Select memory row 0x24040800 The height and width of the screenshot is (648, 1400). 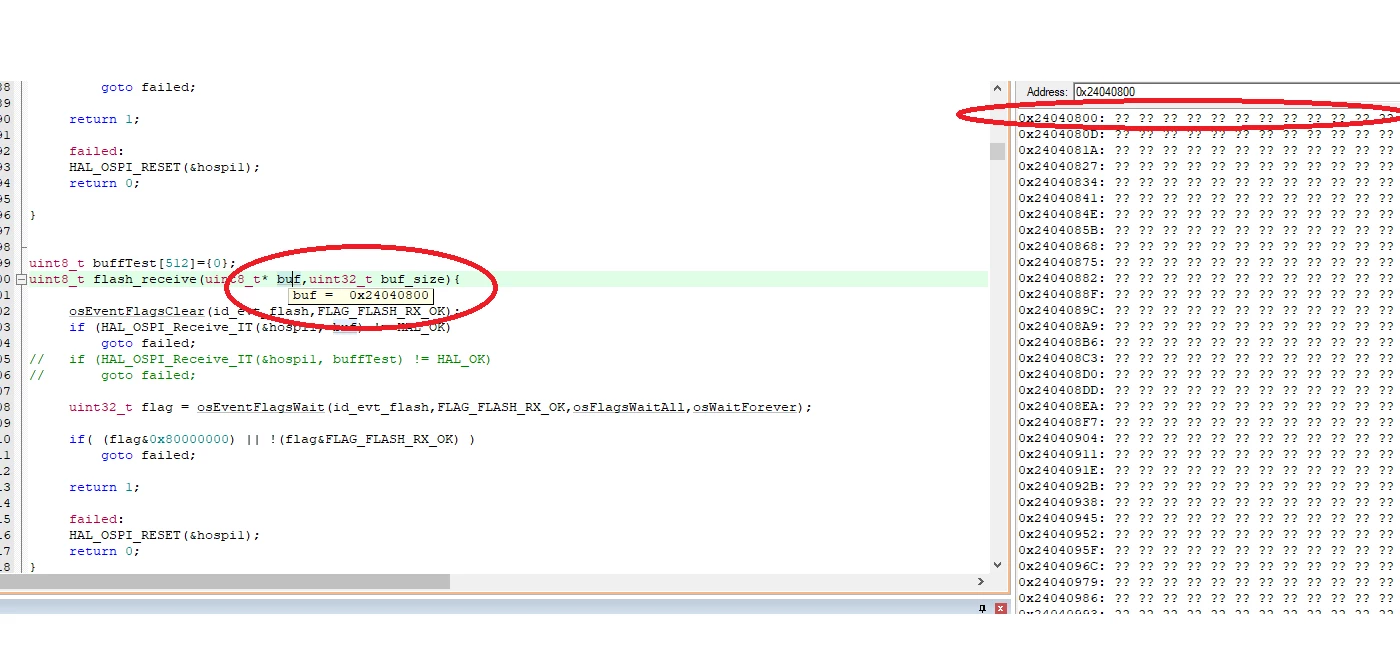1207,118
